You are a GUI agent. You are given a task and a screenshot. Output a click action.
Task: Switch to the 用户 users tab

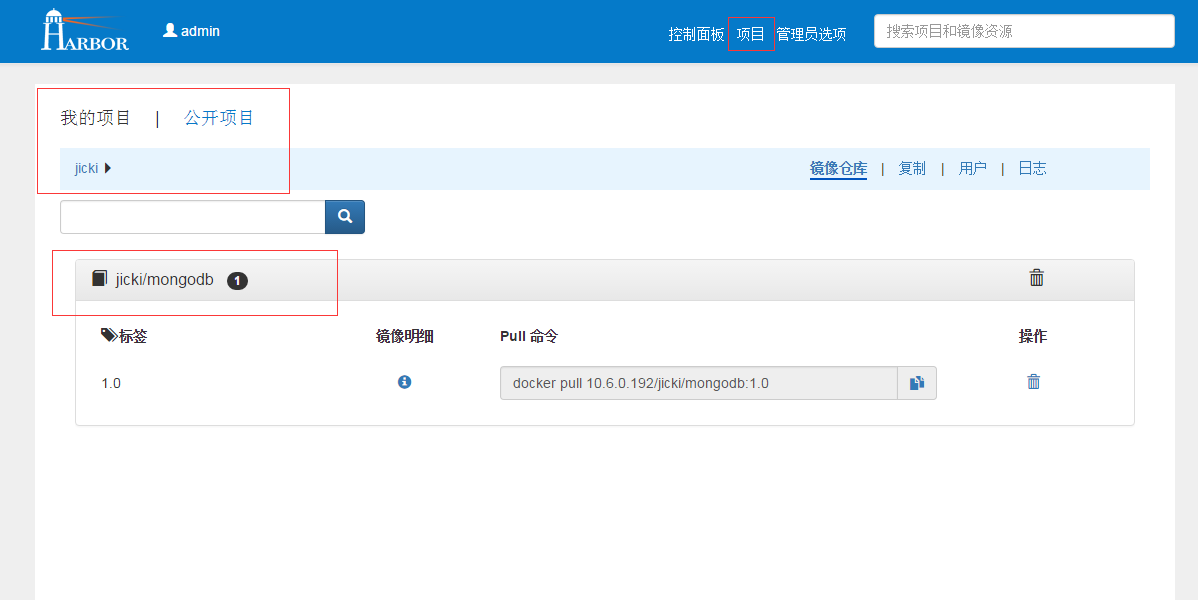coord(972,168)
